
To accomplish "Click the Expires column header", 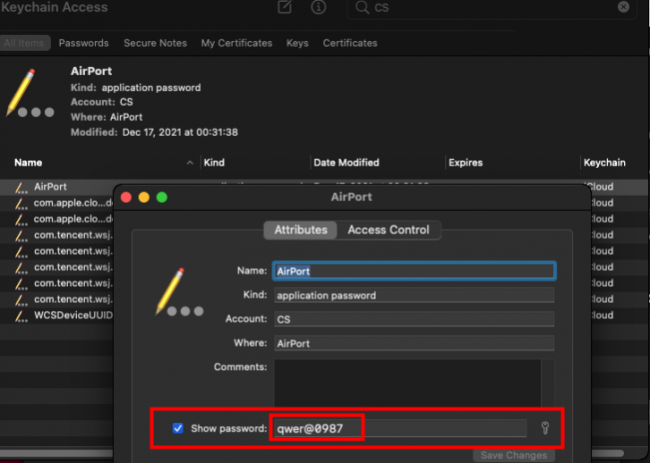I will pyautogui.click(x=512, y=163).
